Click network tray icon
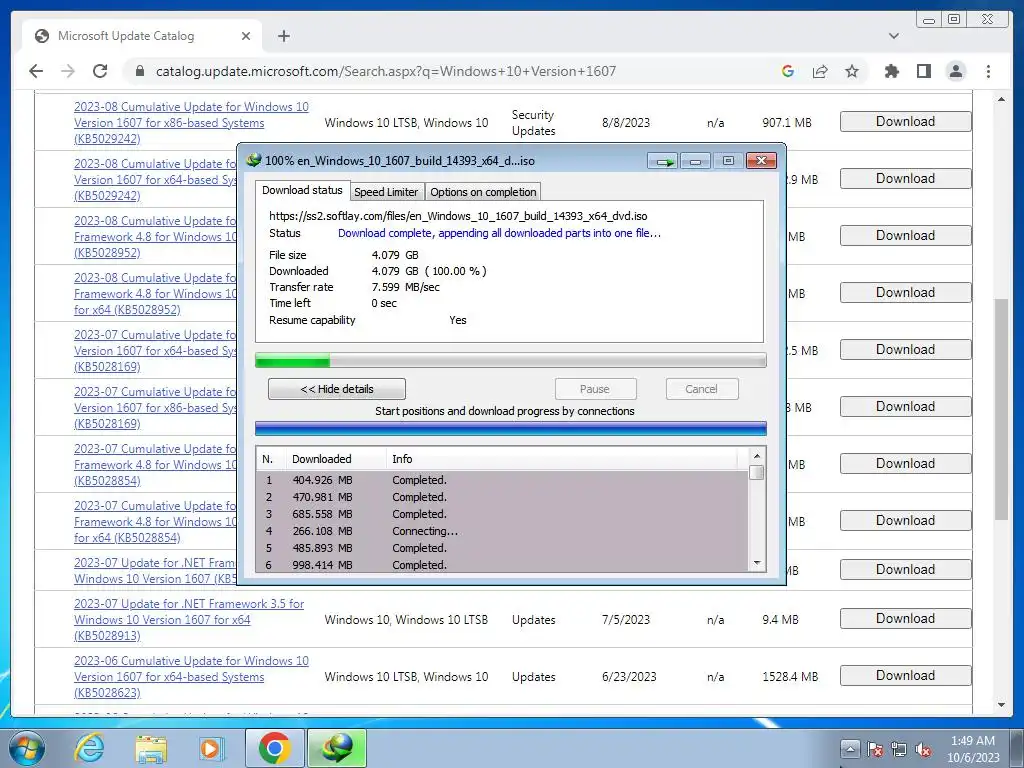This screenshot has width=1024, height=768. tap(899, 749)
